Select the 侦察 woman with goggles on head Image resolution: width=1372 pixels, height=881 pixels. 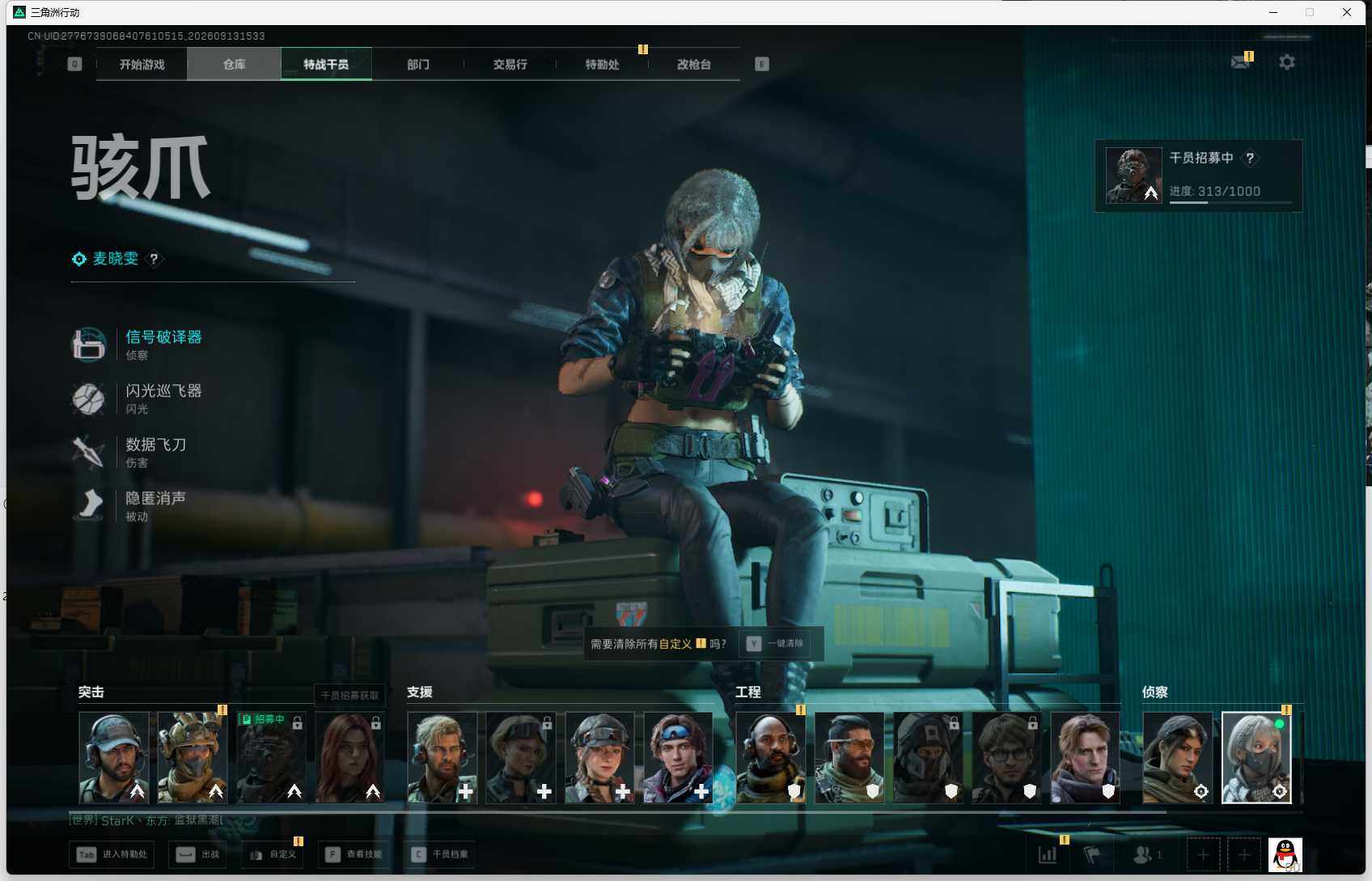click(x=1178, y=757)
